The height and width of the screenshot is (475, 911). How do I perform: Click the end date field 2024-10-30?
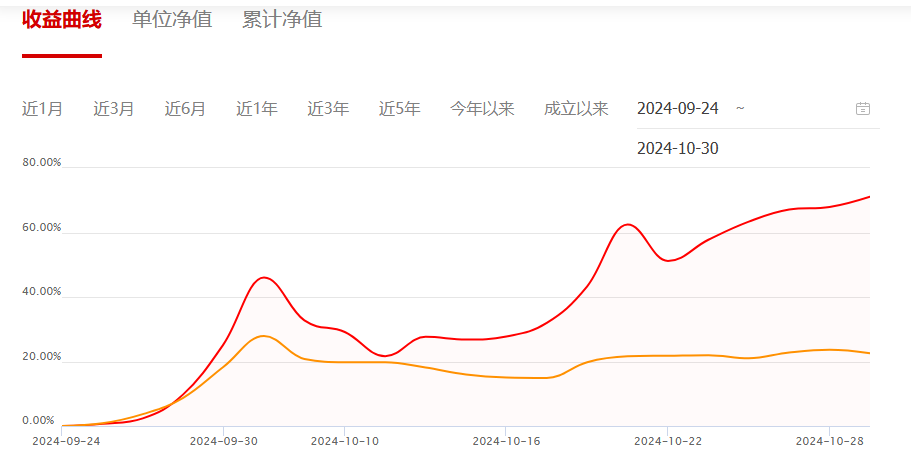678,149
